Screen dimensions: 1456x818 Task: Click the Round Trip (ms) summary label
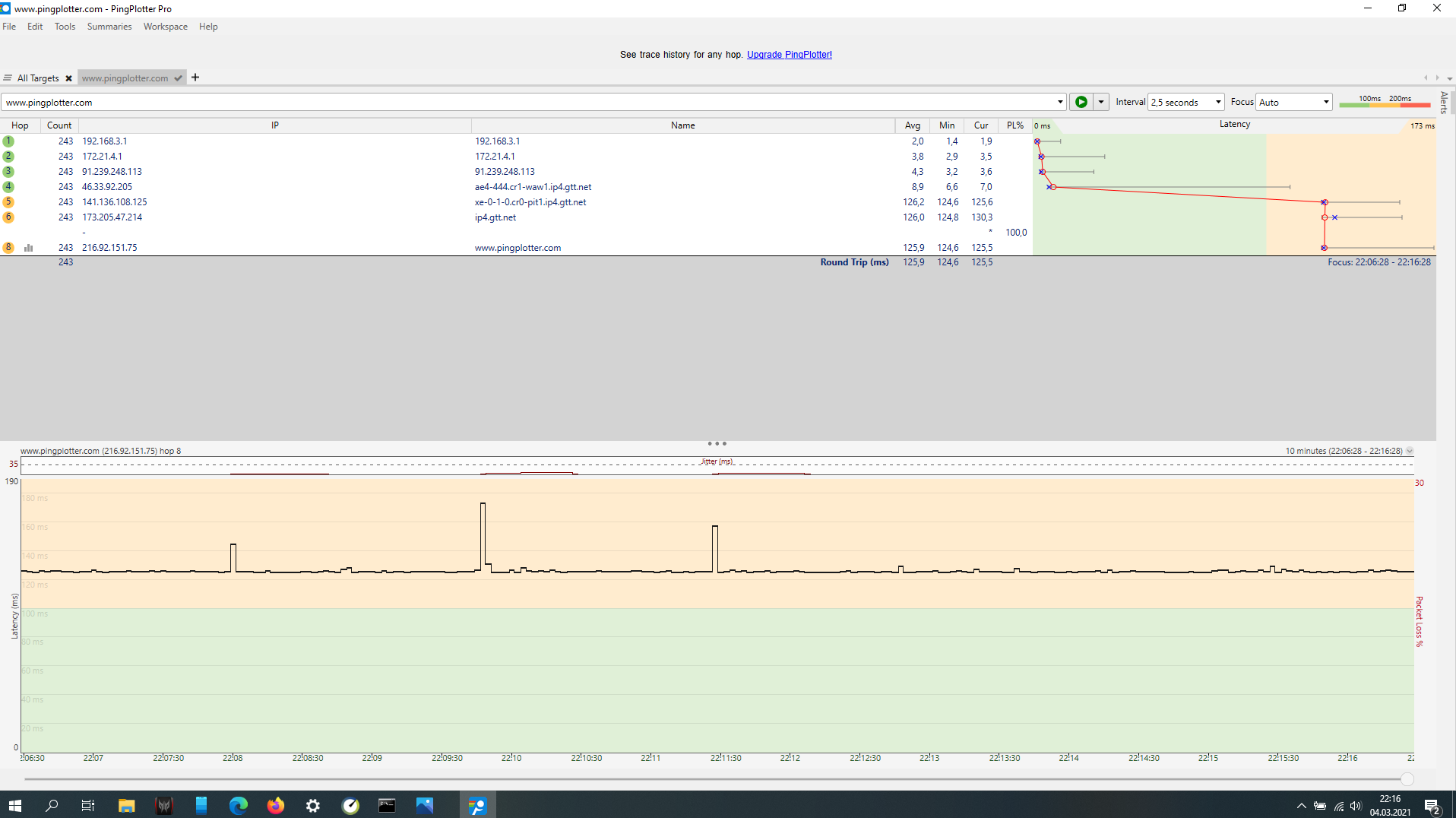[854, 262]
